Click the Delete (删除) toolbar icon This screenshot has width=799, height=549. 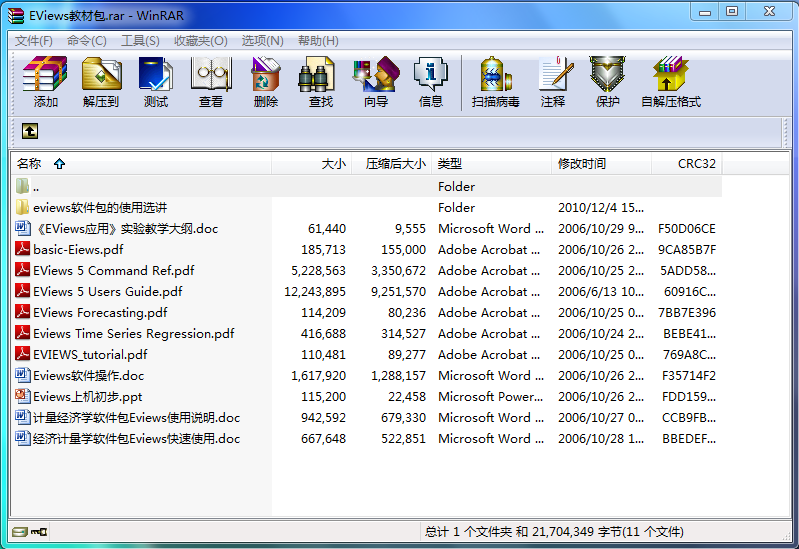pyautogui.click(x=265, y=74)
